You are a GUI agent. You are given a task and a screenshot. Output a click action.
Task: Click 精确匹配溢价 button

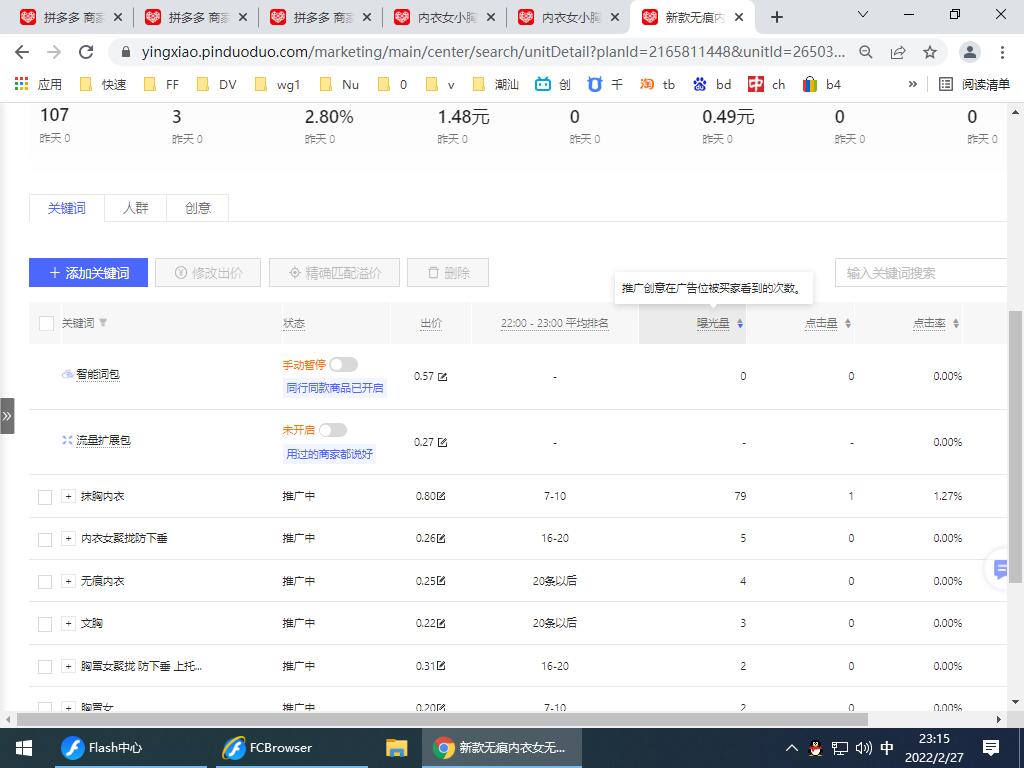click(x=334, y=272)
